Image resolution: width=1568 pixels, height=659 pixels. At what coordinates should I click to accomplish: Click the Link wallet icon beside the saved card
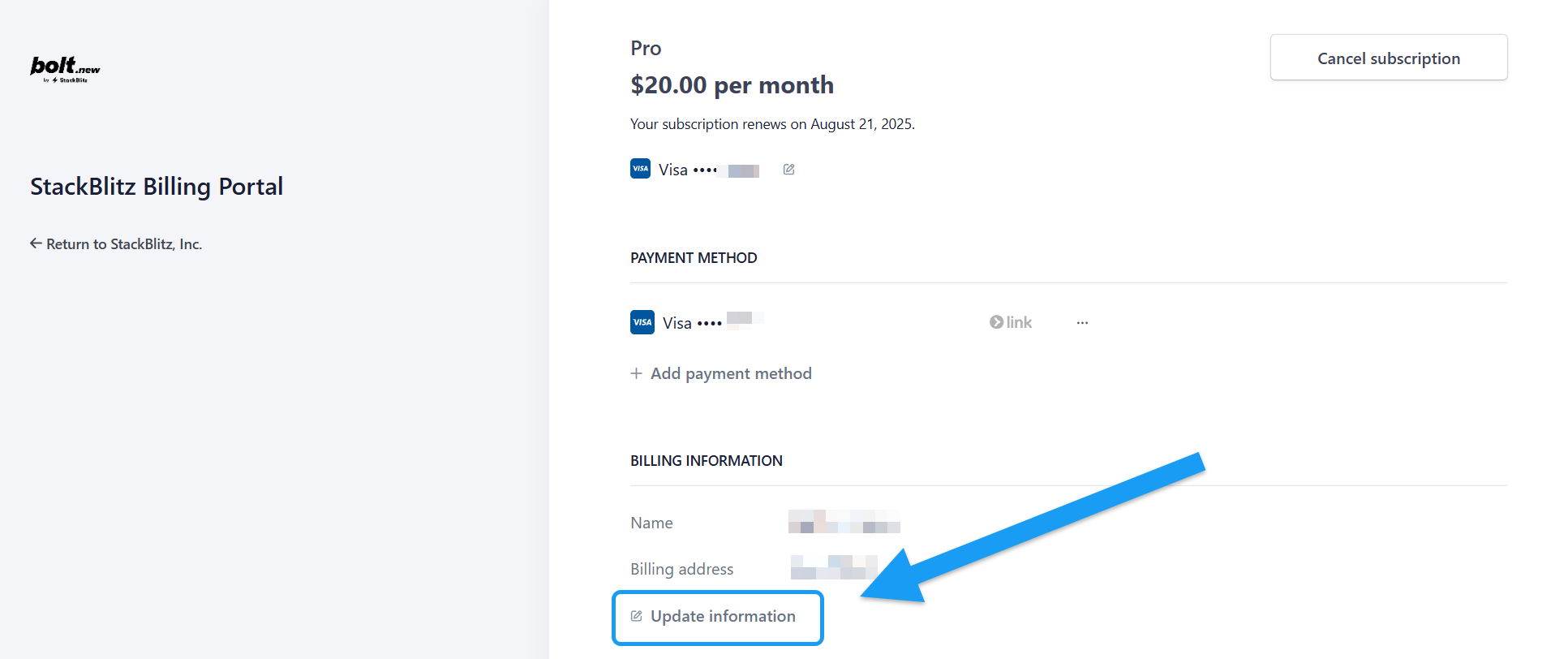coord(996,321)
